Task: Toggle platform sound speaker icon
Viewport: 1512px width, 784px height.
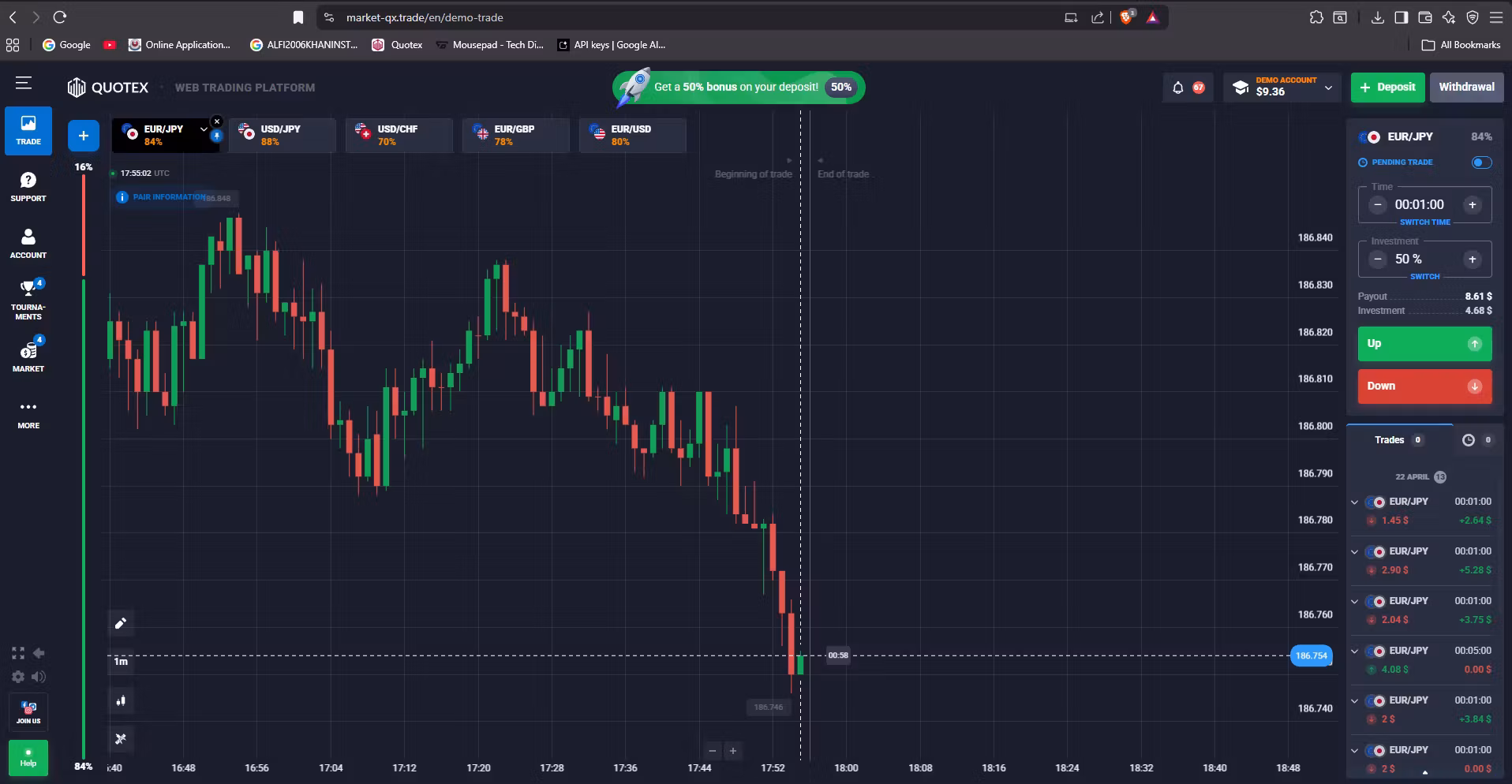Action: click(38, 677)
